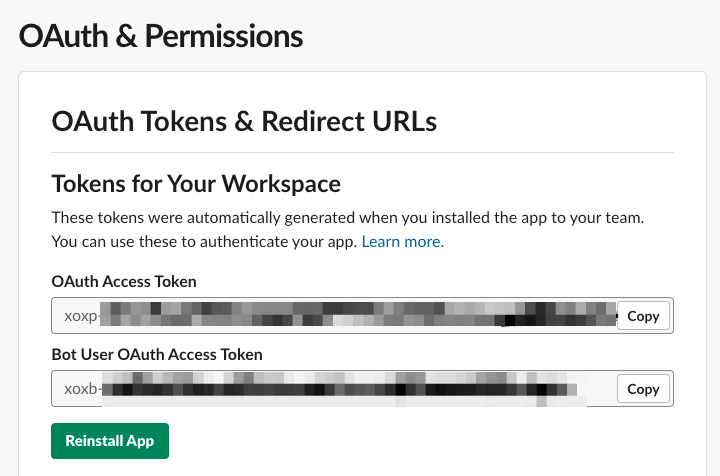Viewport: 720px width, 476px height.
Task: Click the word "Workspace" in the subheading
Action: click(x=281, y=184)
